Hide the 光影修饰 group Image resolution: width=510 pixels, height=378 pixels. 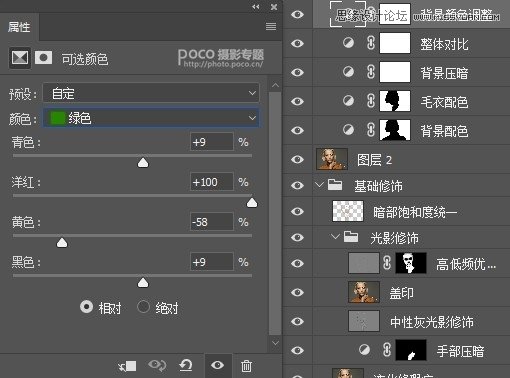point(297,237)
